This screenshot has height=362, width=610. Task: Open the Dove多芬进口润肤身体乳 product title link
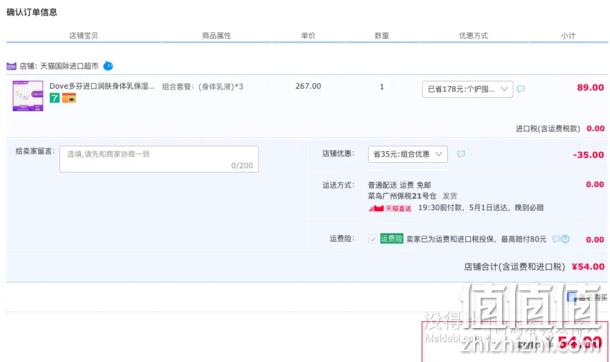[x=102, y=86]
